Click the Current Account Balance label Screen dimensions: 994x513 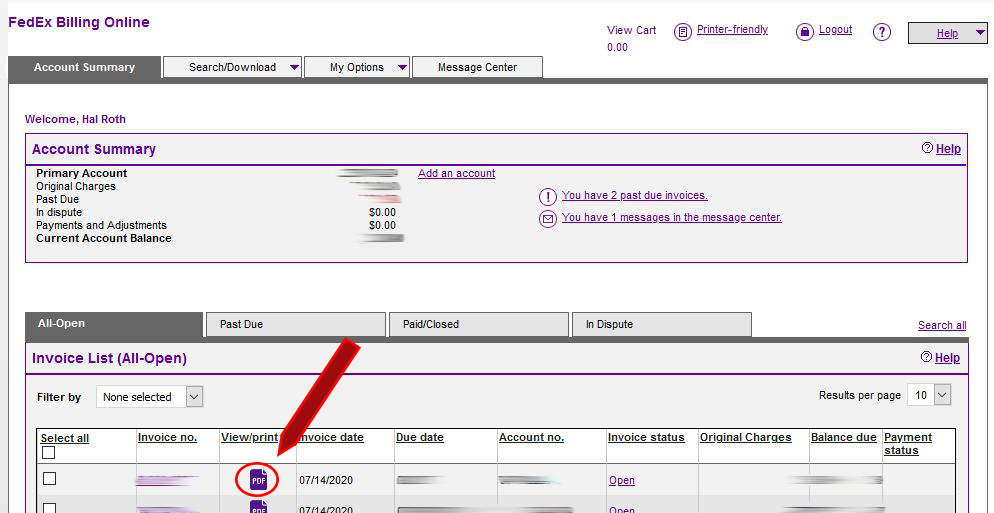coord(104,238)
